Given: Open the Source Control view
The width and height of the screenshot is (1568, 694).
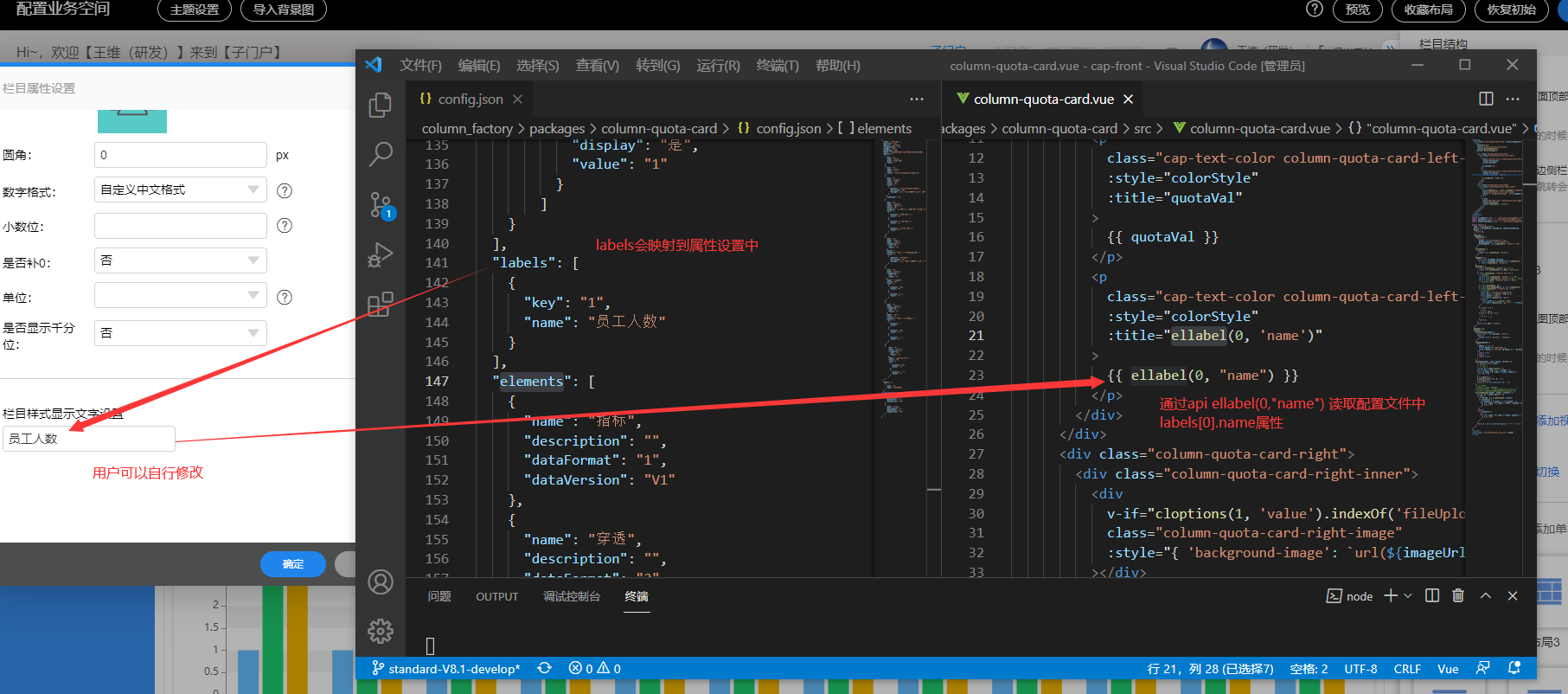Looking at the screenshot, I should (x=380, y=205).
